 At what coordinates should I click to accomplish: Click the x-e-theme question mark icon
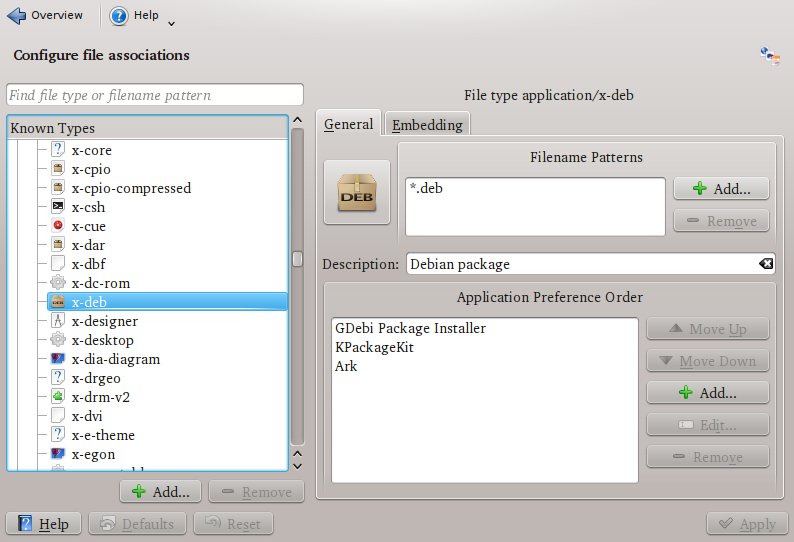[58, 435]
